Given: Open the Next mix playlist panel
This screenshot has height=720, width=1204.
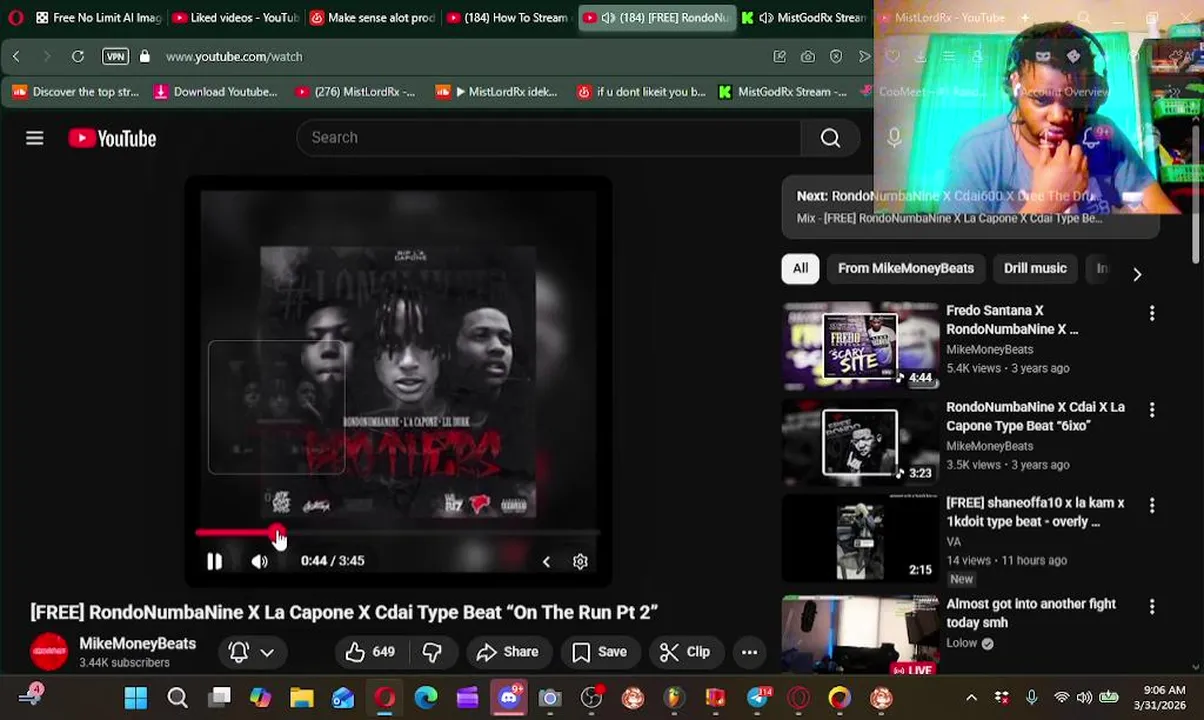Looking at the screenshot, I should pyautogui.click(x=970, y=207).
